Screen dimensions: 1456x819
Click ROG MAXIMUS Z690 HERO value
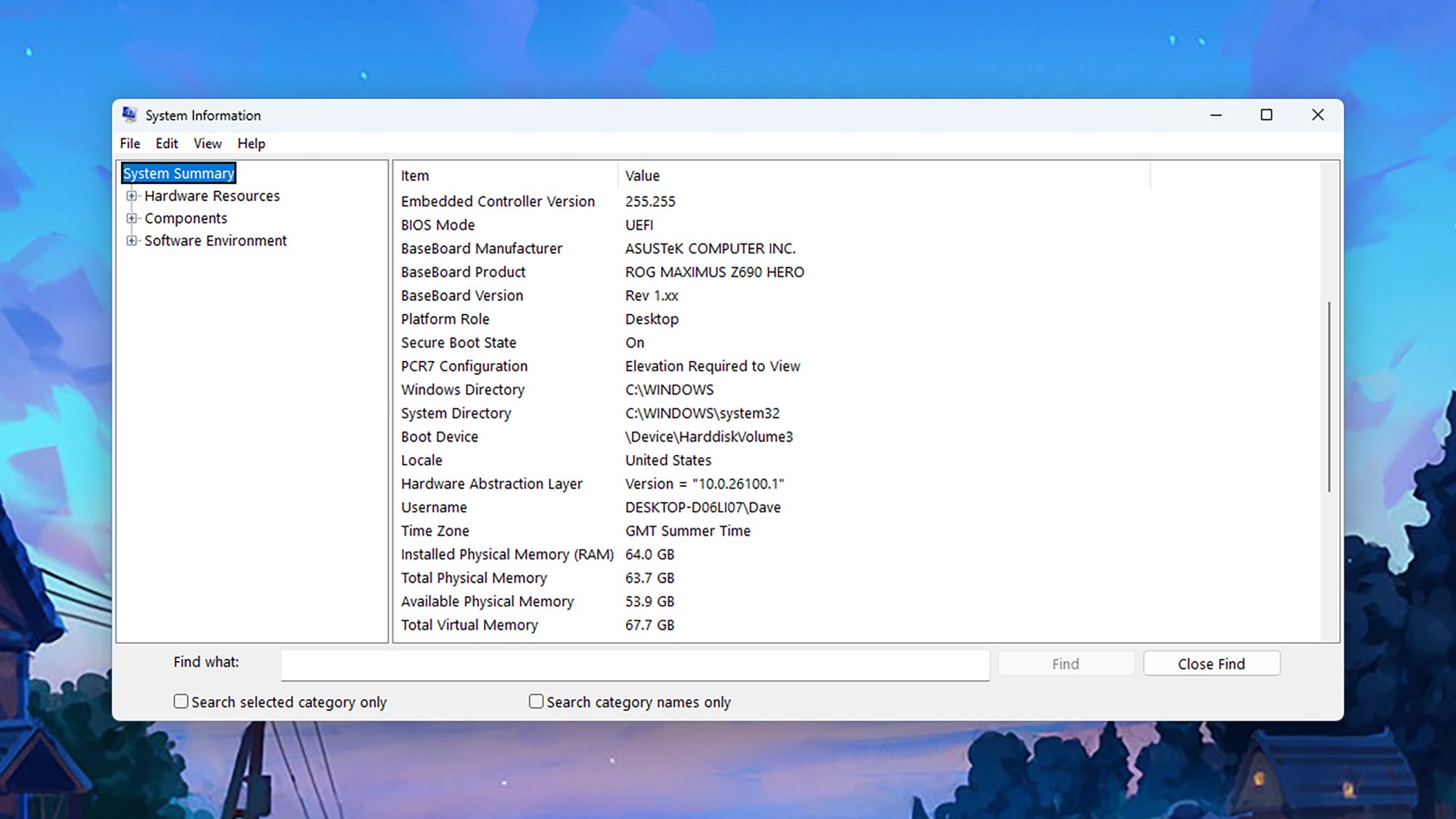tap(715, 272)
